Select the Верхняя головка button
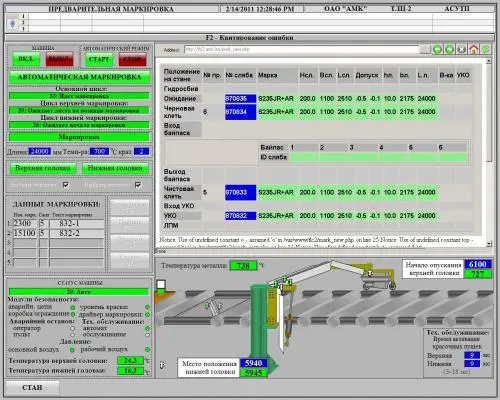Screen dimensions: 500x400 coord(43,168)
